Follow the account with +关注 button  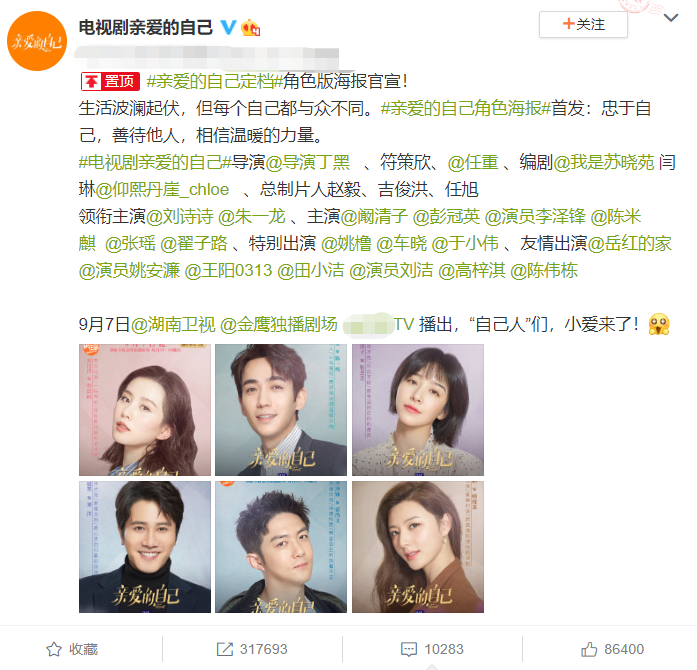pos(583,24)
